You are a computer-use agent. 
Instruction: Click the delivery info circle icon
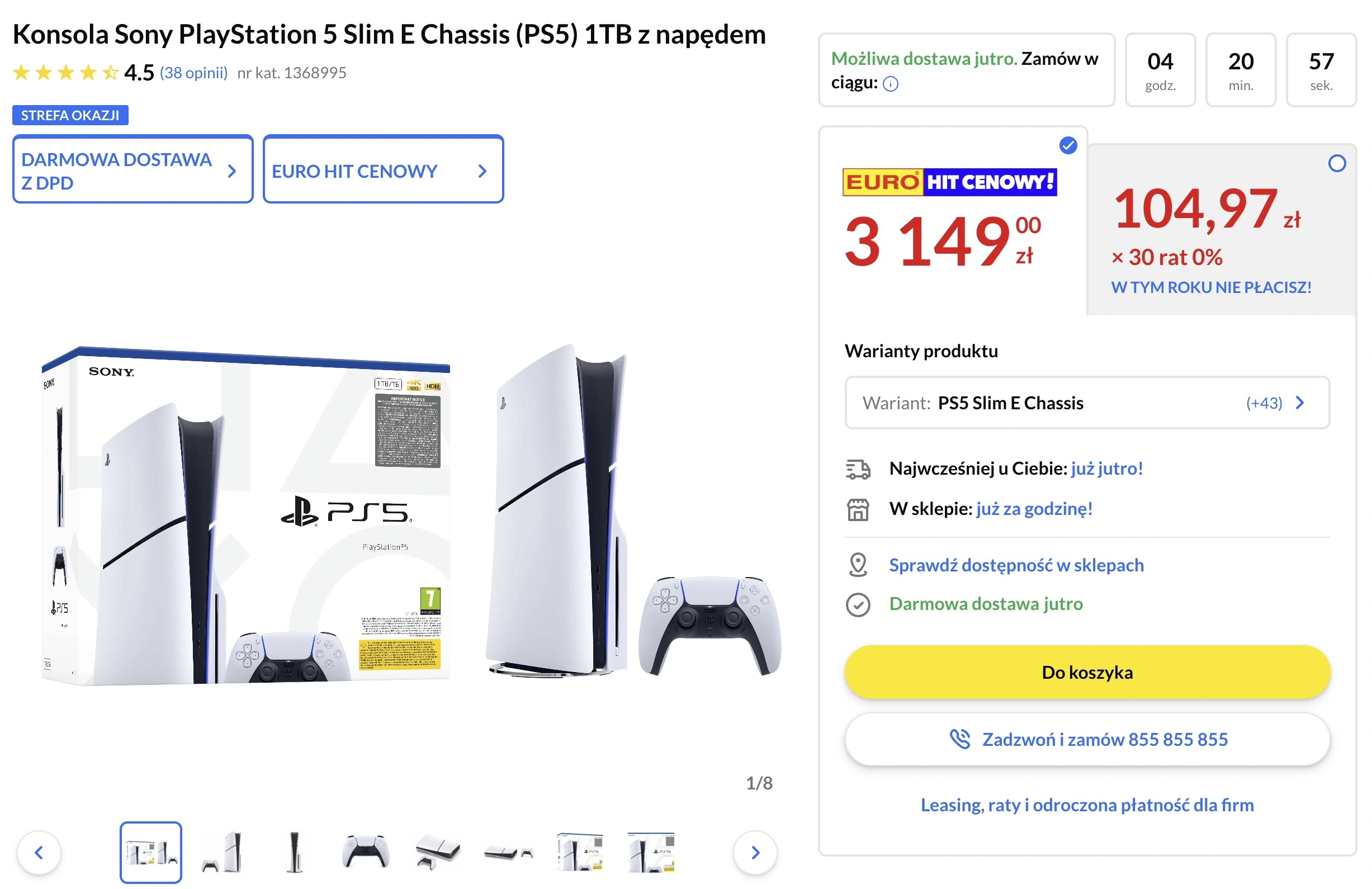point(891,84)
